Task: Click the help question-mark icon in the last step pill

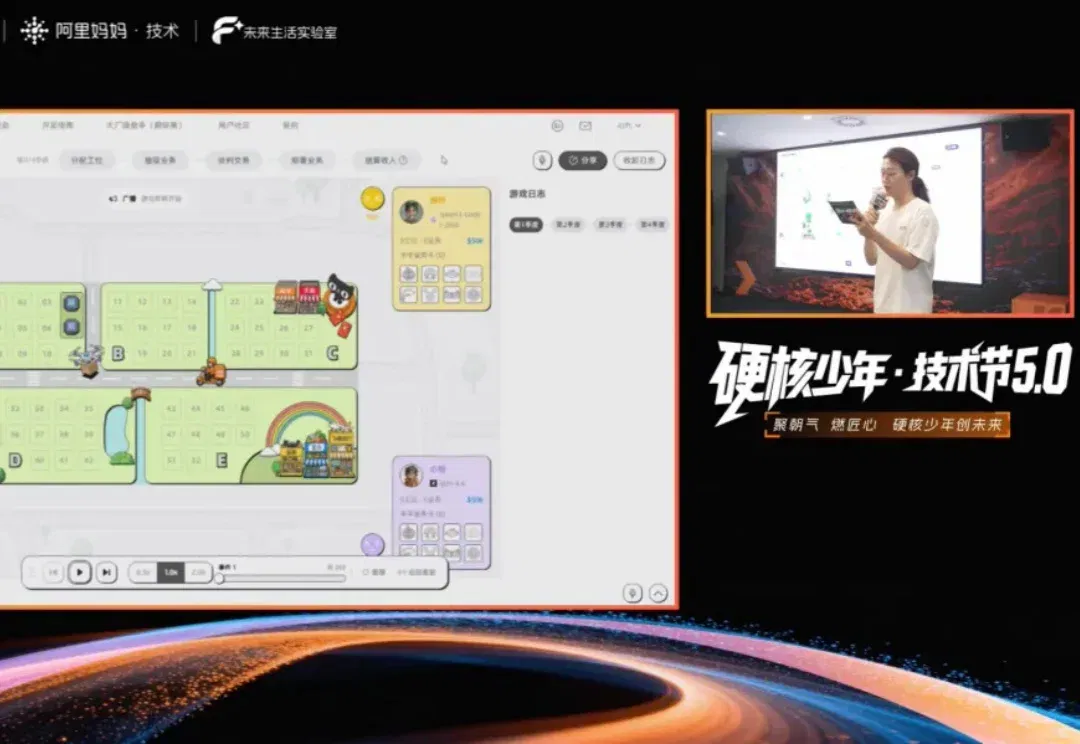Action: coord(404,160)
